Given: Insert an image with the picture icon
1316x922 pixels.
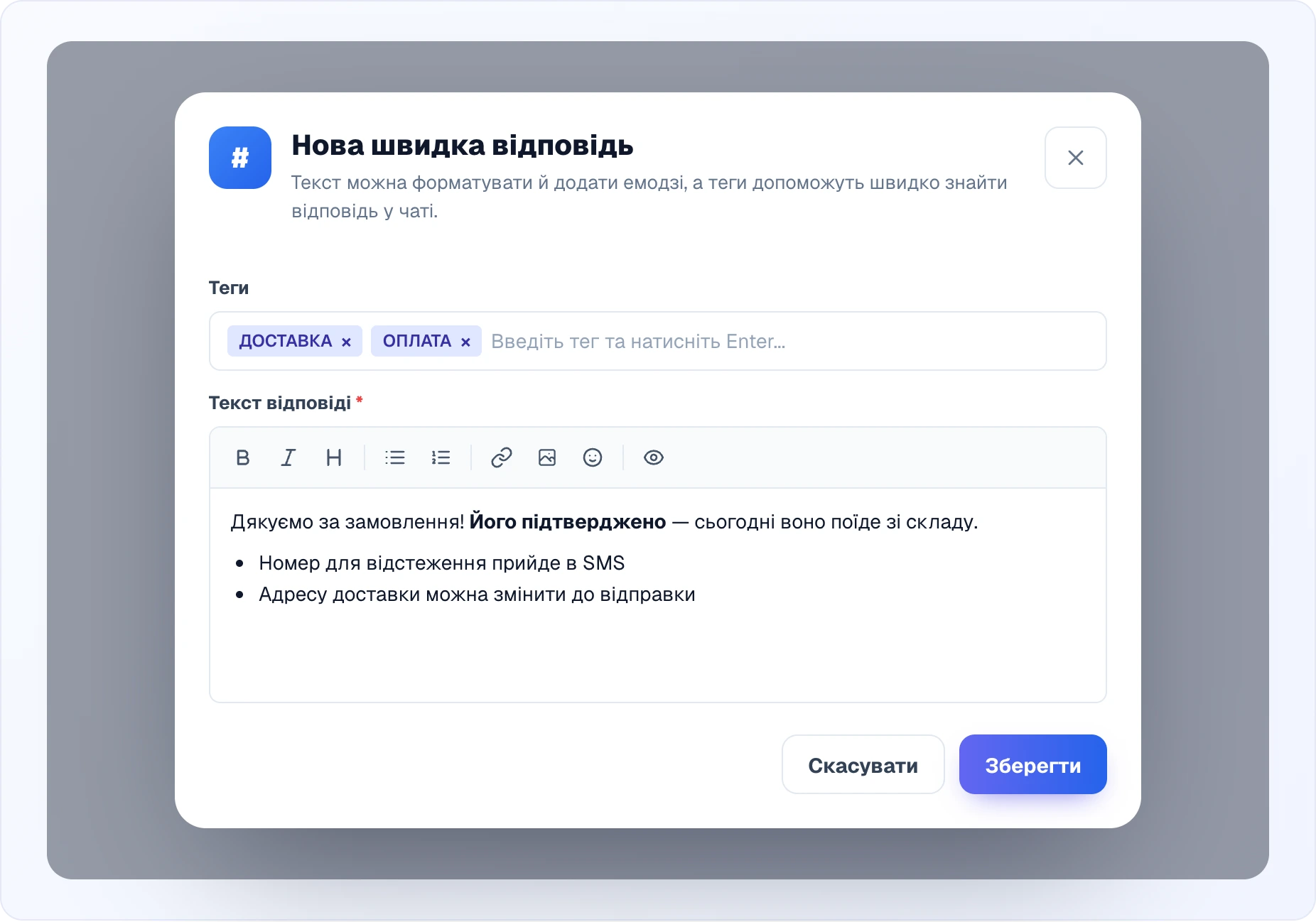Looking at the screenshot, I should coord(547,457).
